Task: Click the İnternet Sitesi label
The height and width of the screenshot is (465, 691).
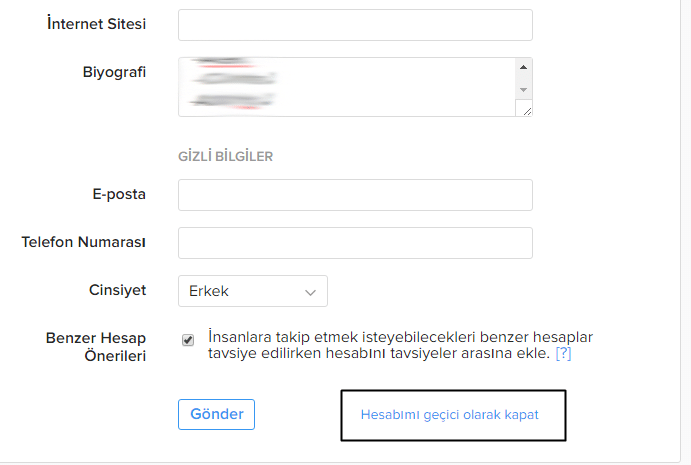Action: (x=97, y=23)
